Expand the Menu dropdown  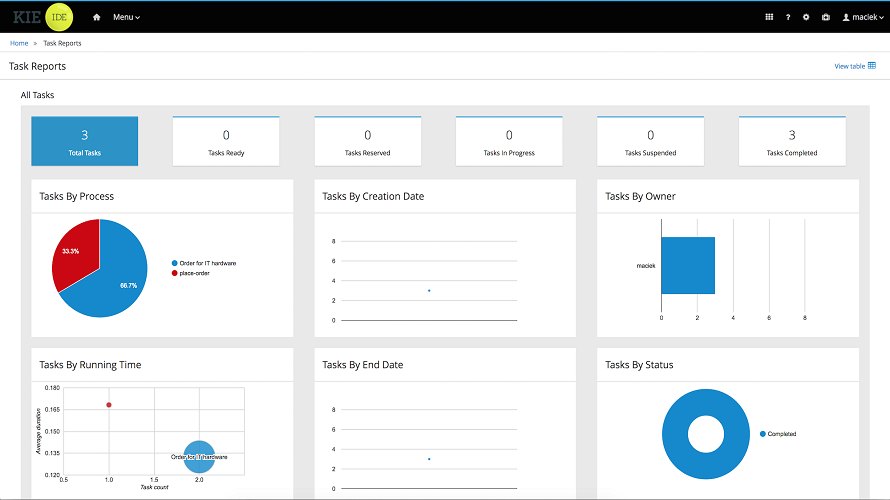click(x=126, y=17)
